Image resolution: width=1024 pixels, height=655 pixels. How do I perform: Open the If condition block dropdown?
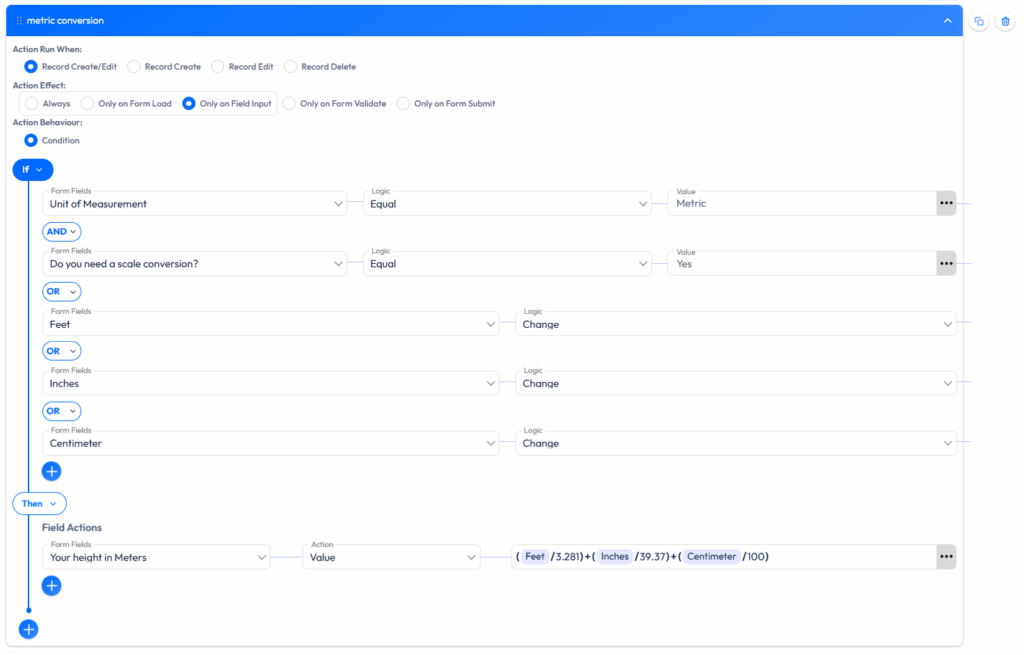pos(32,169)
